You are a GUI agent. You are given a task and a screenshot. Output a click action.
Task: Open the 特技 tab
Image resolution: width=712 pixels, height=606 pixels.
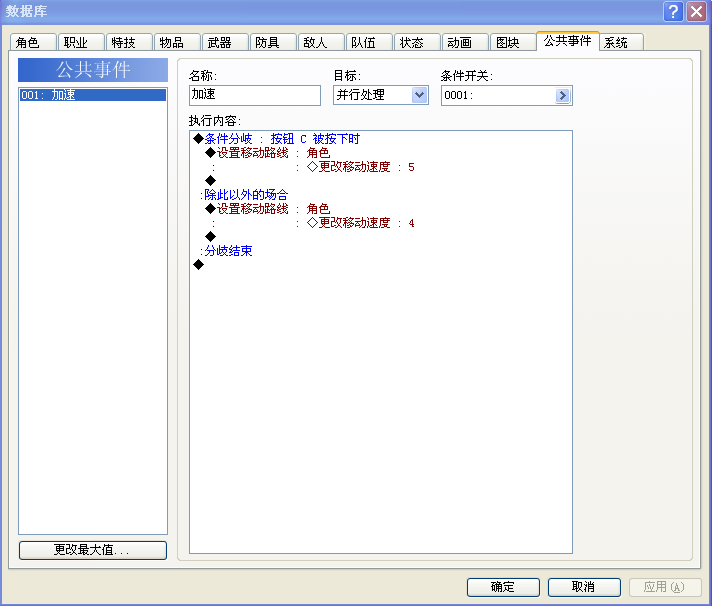click(129, 42)
